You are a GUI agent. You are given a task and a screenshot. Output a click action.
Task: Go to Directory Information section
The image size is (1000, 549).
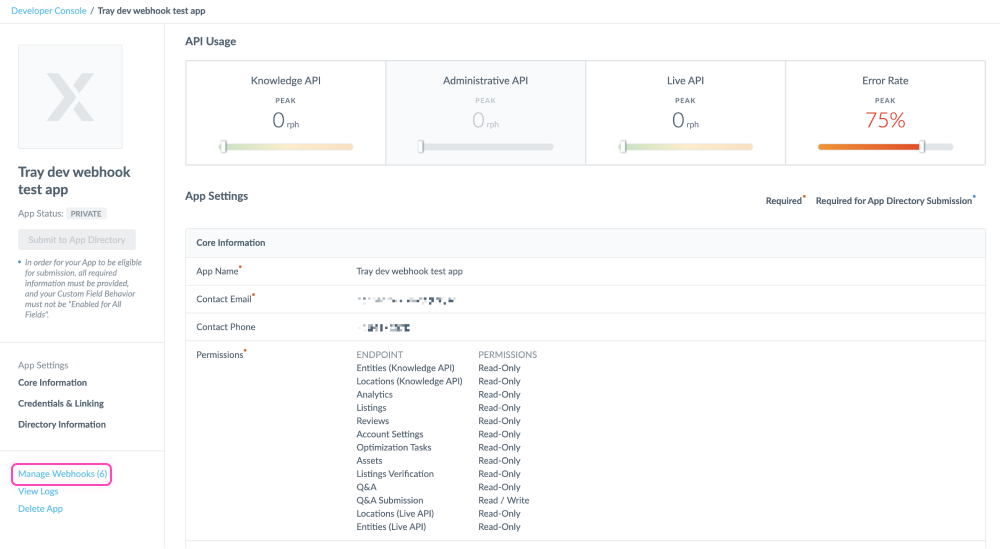[62, 425]
